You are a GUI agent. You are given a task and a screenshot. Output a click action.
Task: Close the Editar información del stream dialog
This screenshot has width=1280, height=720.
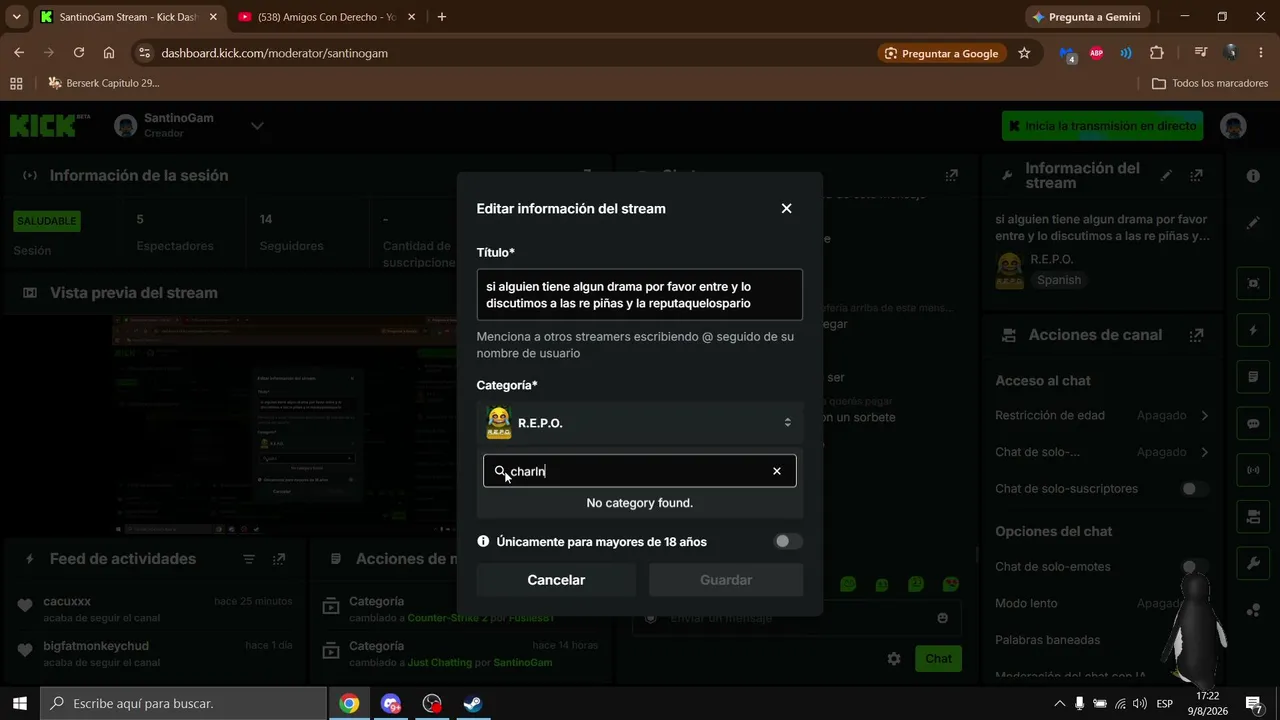click(786, 208)
